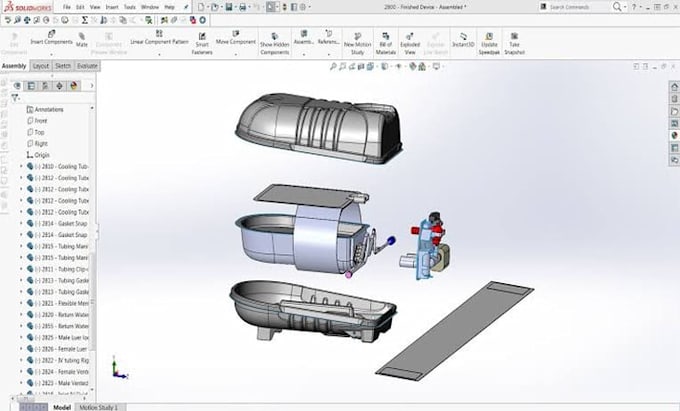Open the Motion Study 1 tab
Screen dimensions: 680x411
99,408
